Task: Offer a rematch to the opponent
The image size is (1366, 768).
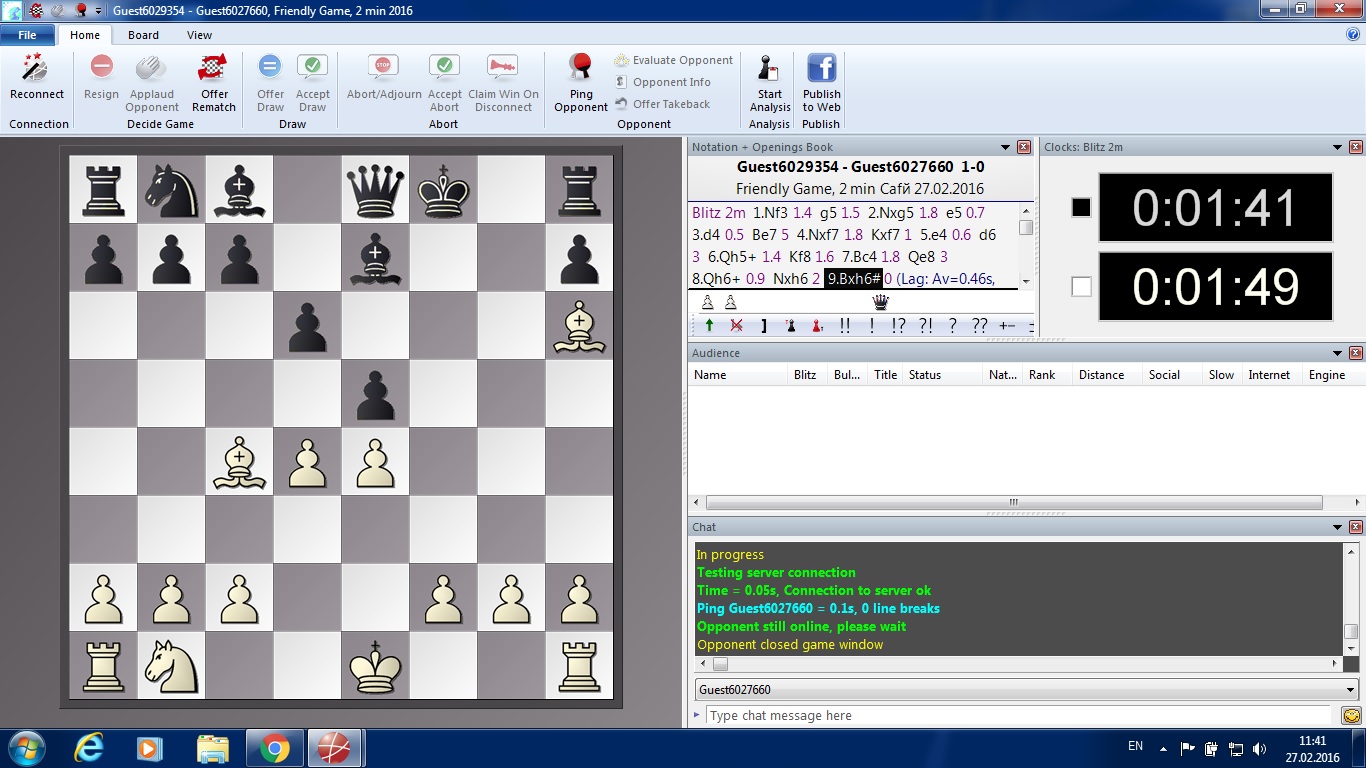Action: (214, 69)
